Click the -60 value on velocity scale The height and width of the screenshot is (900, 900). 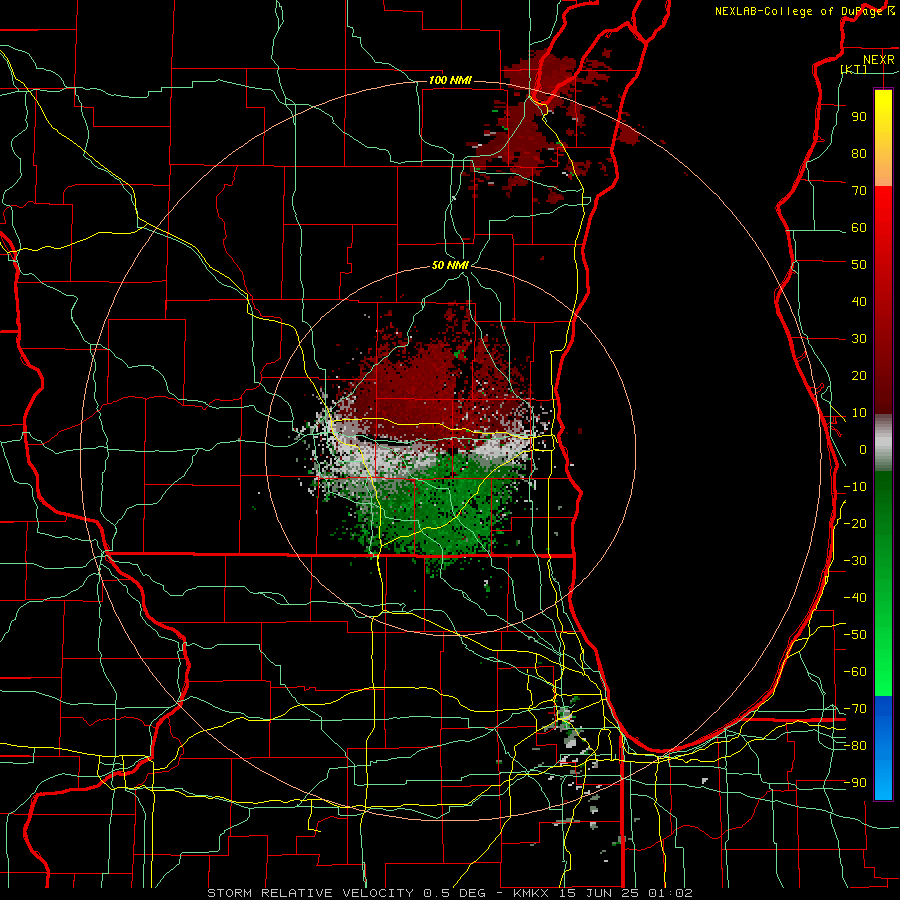(x=855, y=672)
